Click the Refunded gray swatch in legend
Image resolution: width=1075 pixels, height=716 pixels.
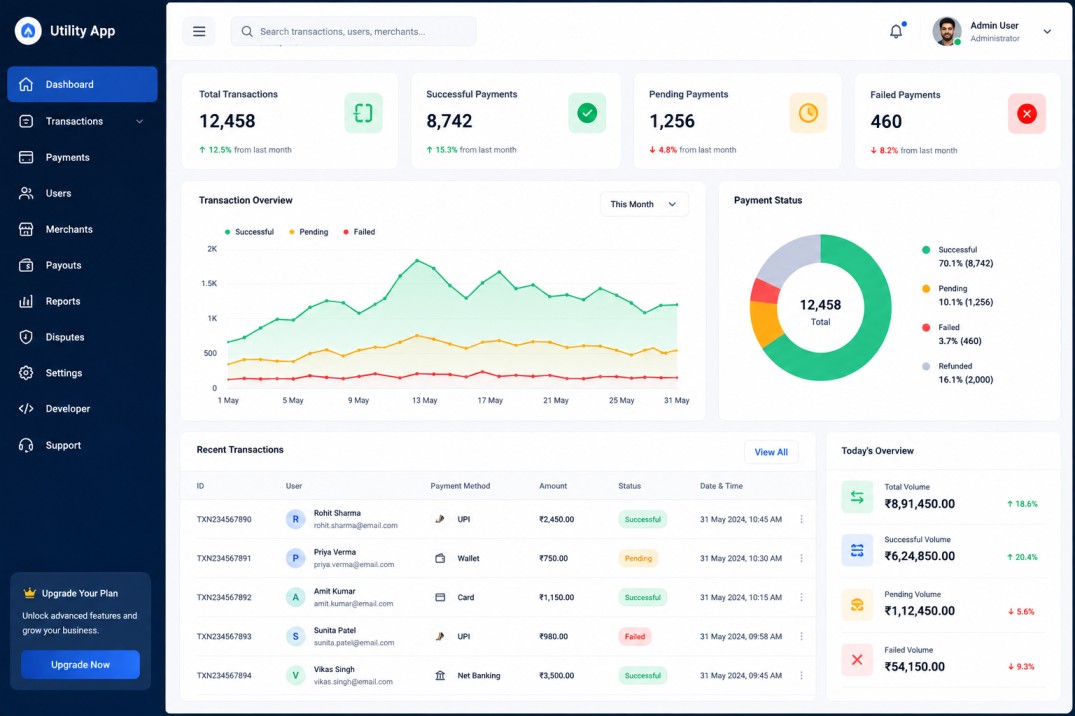(926, 366)
